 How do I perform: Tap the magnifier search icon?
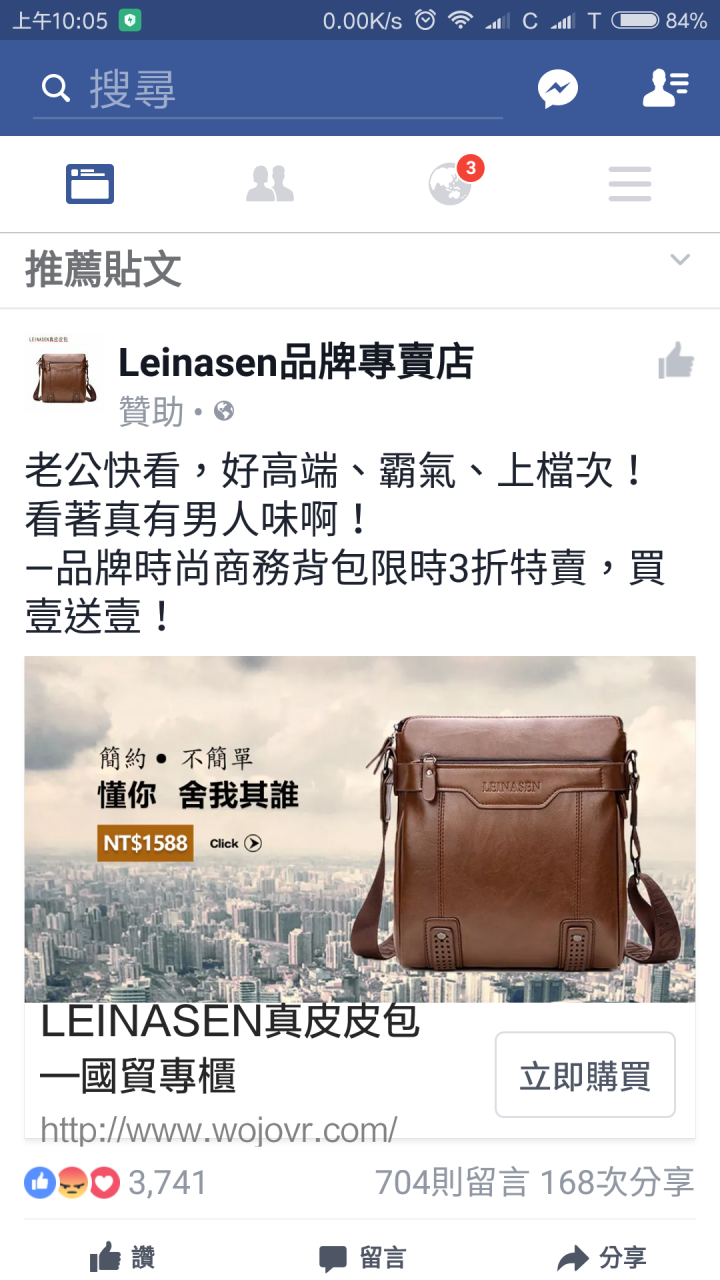click(56, 89)
